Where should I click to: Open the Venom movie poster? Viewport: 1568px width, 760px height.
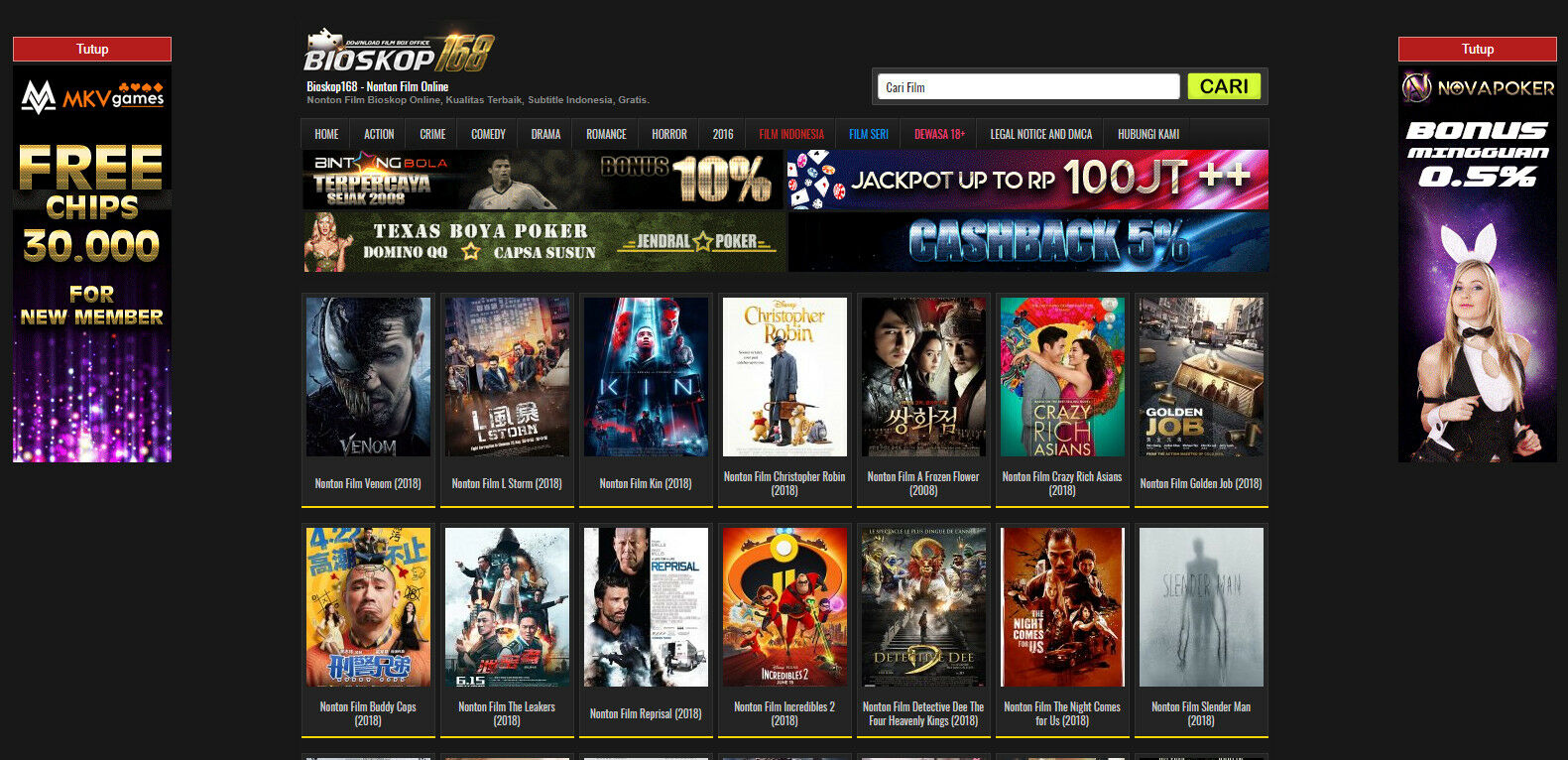pyautogui.click(x=368, y=377)
